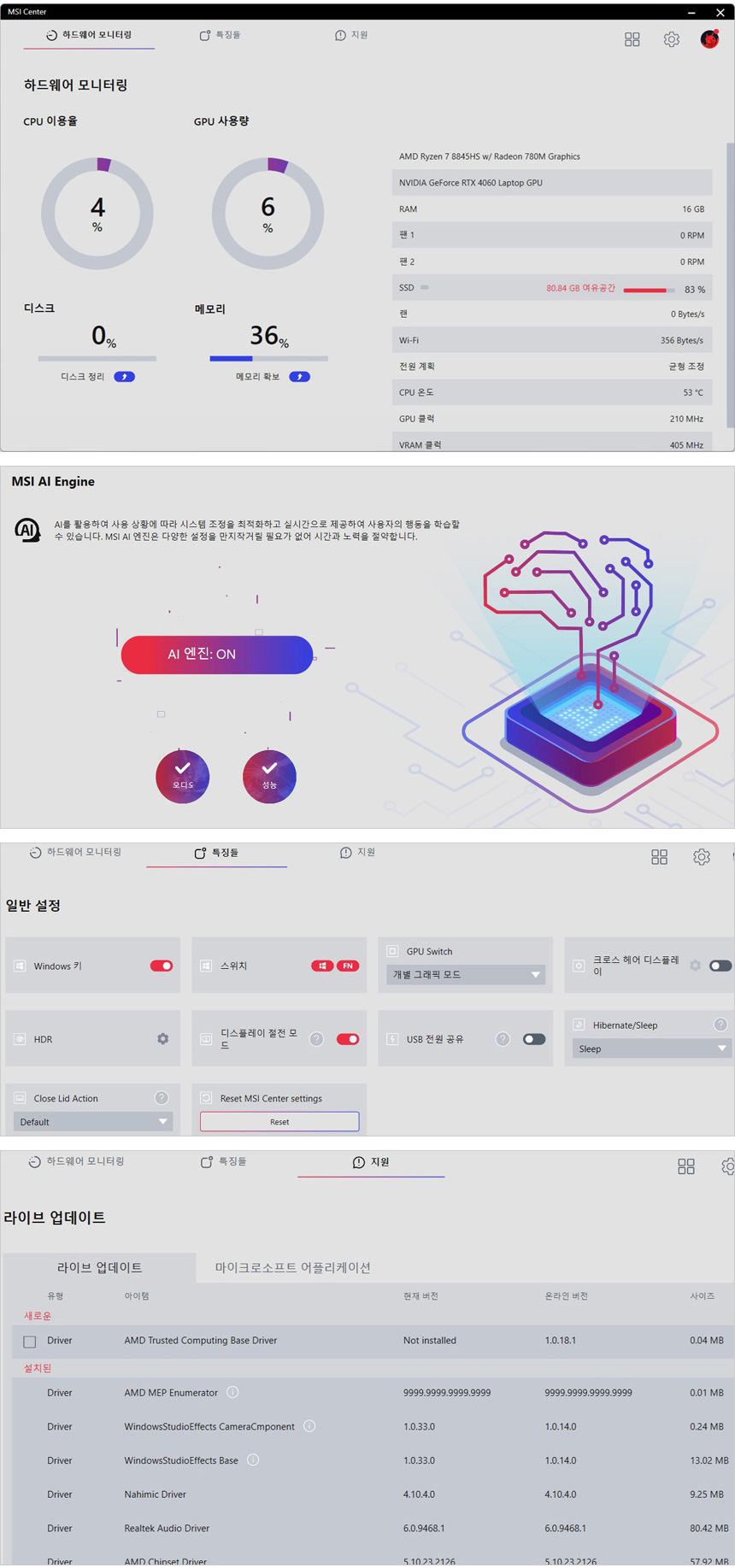Show info for WindowsStudioEffects CameraCmponent
The width and height of the screenshot is (735, 1568).
(309, 1426)
